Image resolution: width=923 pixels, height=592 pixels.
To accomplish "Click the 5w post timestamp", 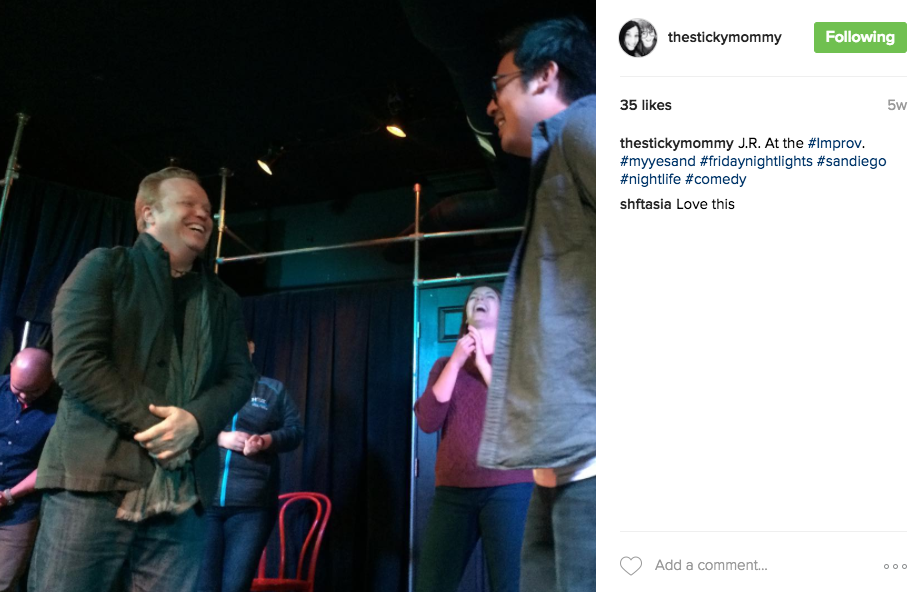I will click(897, 105).
